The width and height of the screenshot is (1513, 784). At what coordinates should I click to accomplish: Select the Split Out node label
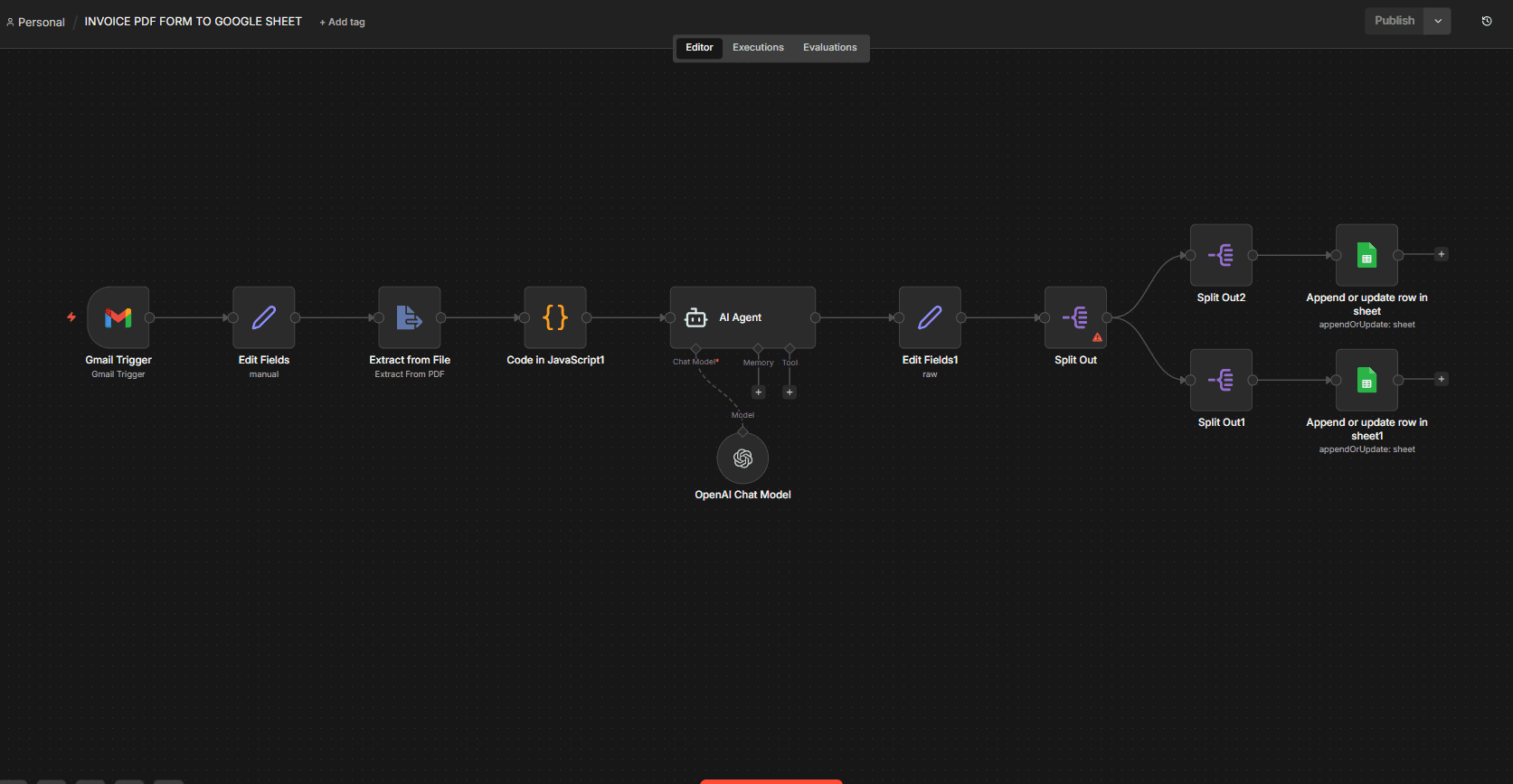1075,360
